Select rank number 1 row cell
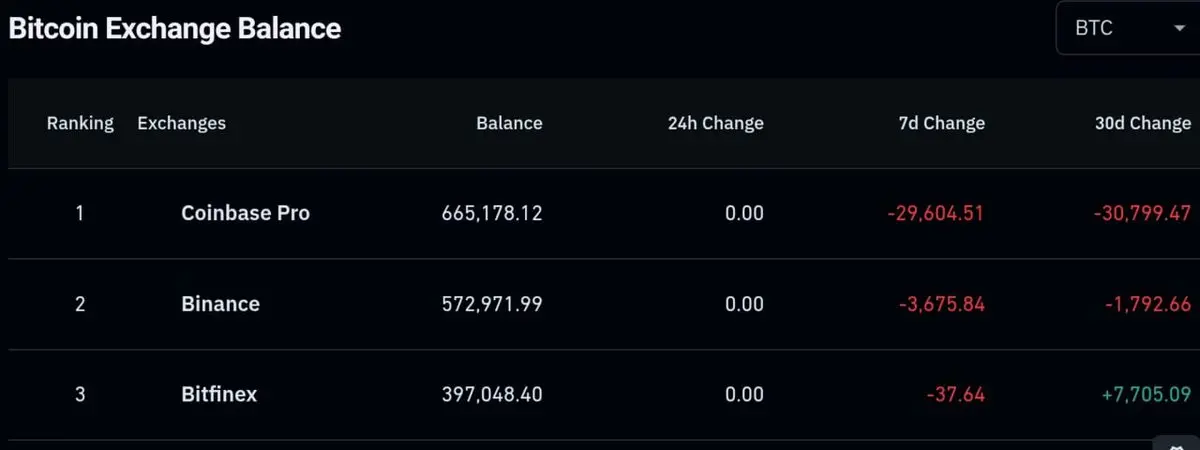Screen dimensions: 1200x450 80,213
